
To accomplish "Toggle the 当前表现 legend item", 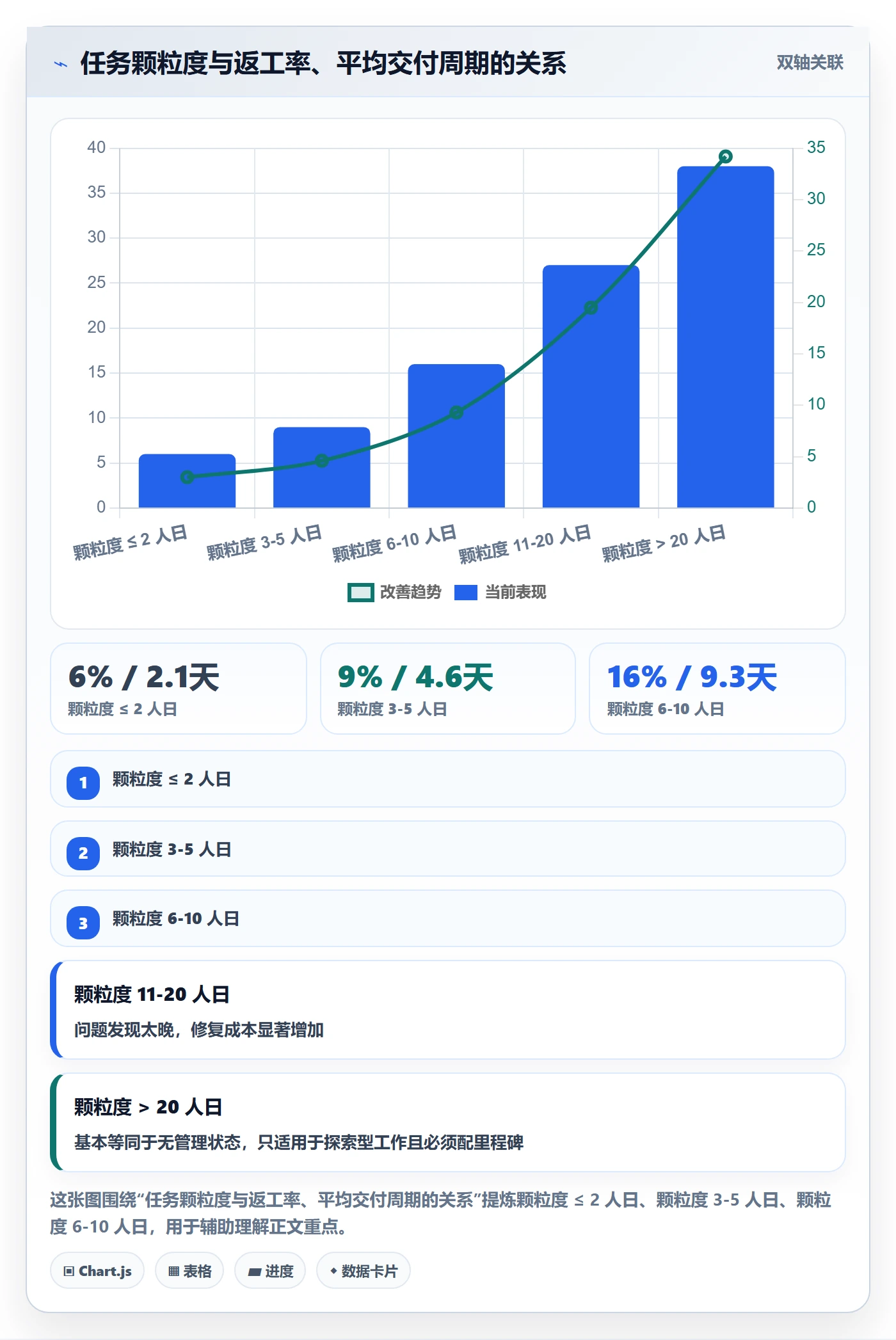I will [500, 593].
